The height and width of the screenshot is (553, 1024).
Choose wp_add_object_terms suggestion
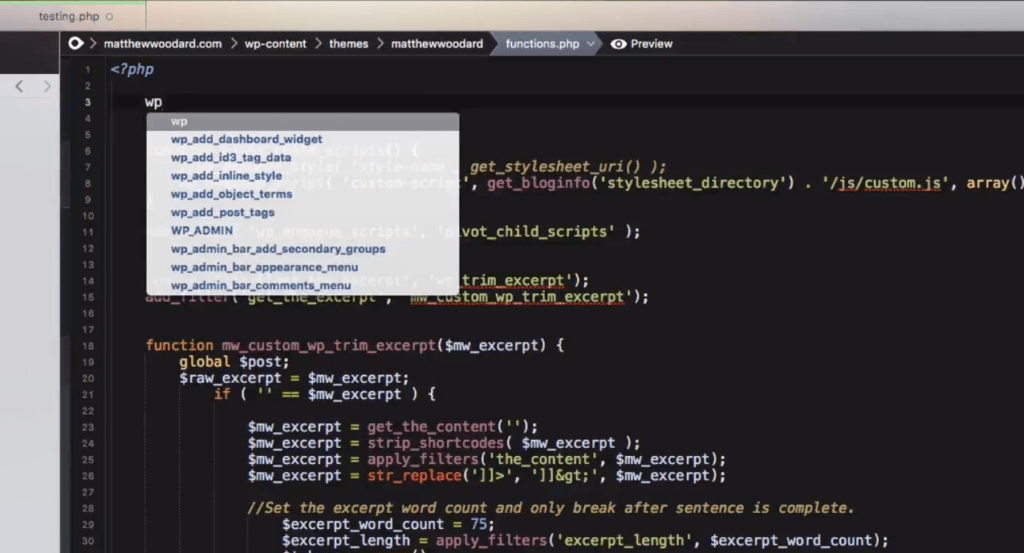[x=303, y=194]
